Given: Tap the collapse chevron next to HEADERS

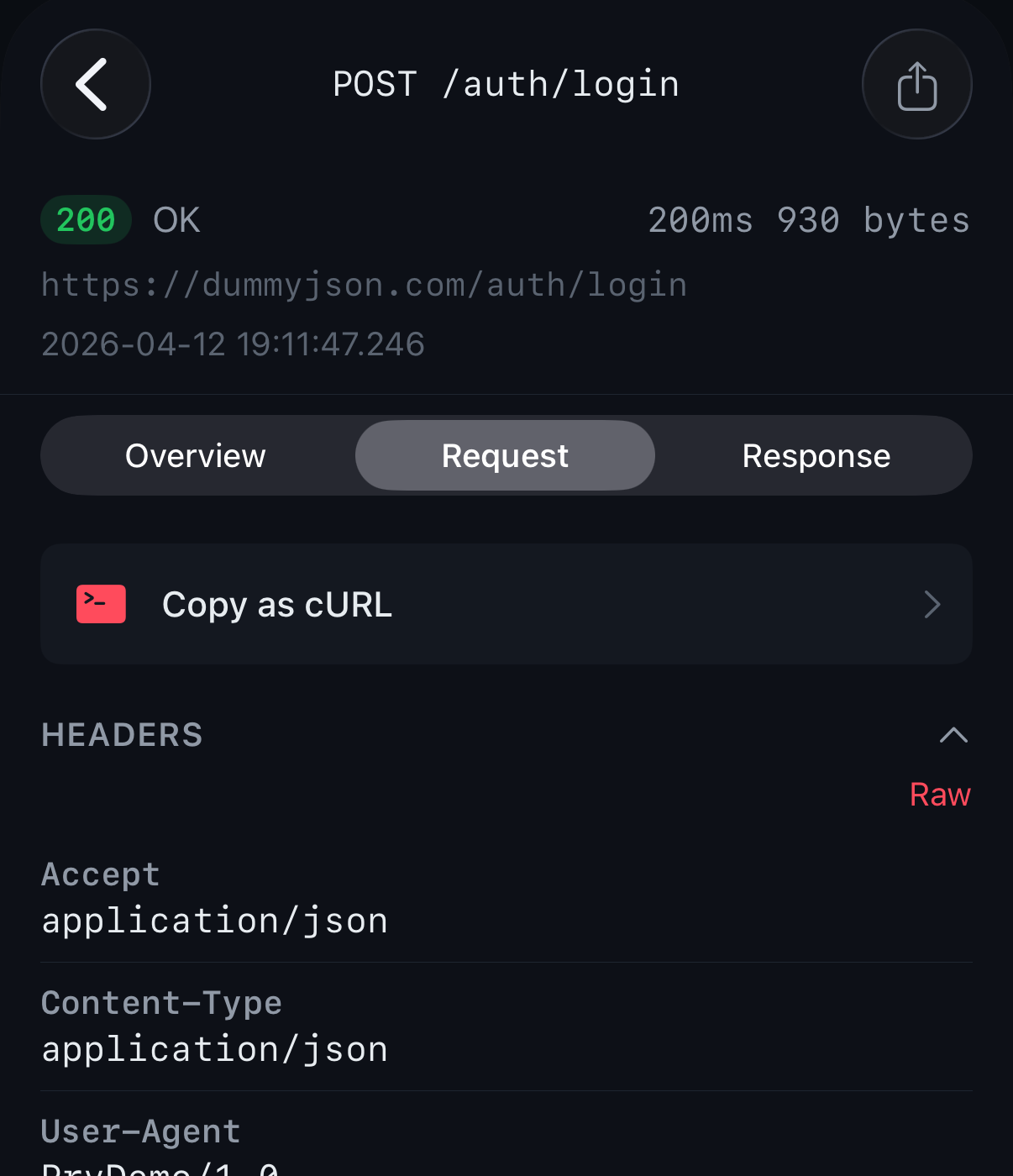Looking at the screenshot, I should pyautogui.click(x=953, y=735).
